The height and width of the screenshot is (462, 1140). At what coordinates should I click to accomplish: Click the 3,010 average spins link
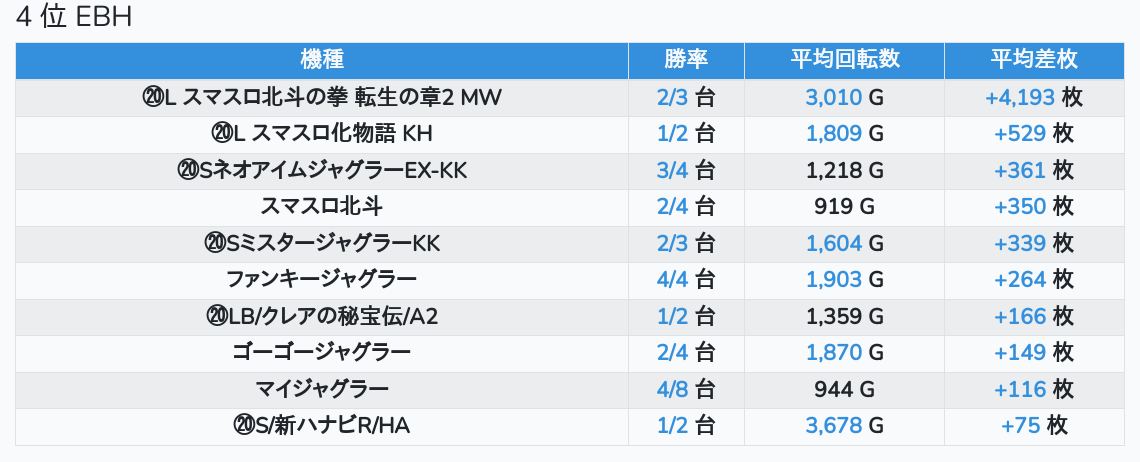point(833,97)
